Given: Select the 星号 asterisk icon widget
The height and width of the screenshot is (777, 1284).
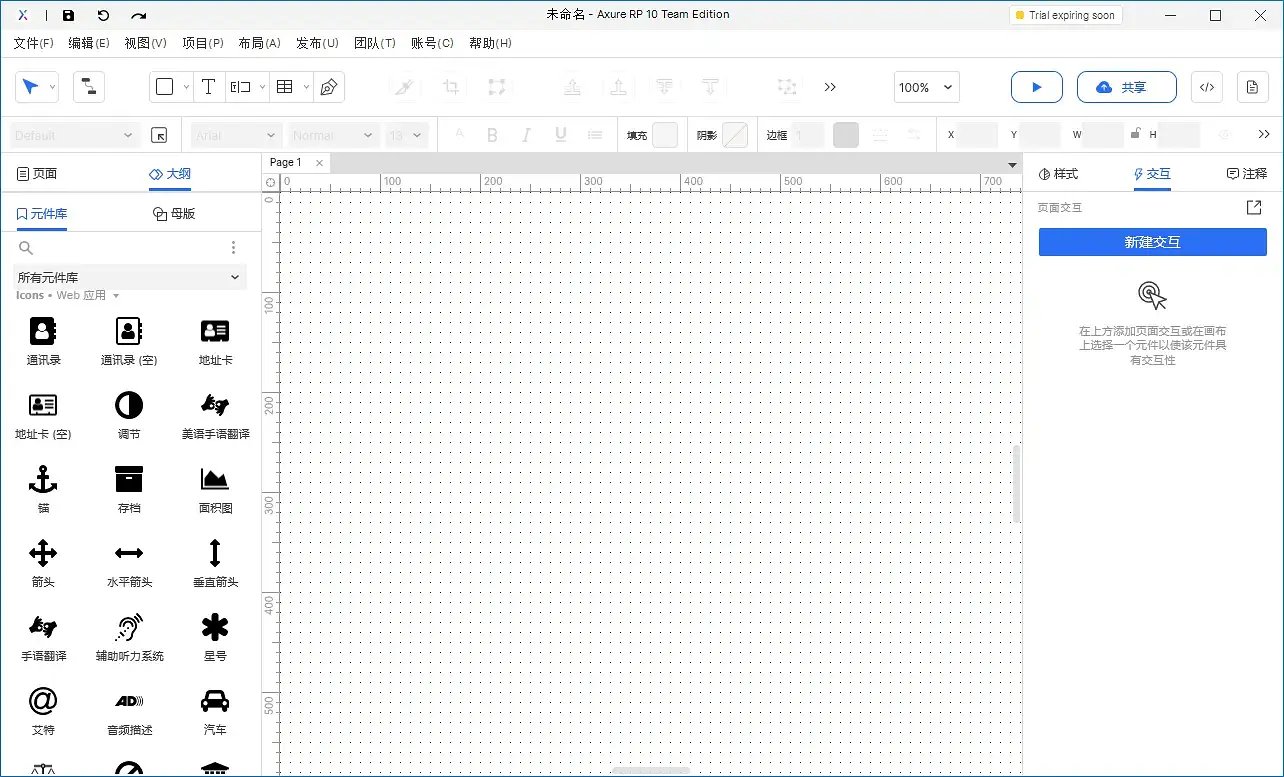Looking at the screenshot, I should 214,627.
